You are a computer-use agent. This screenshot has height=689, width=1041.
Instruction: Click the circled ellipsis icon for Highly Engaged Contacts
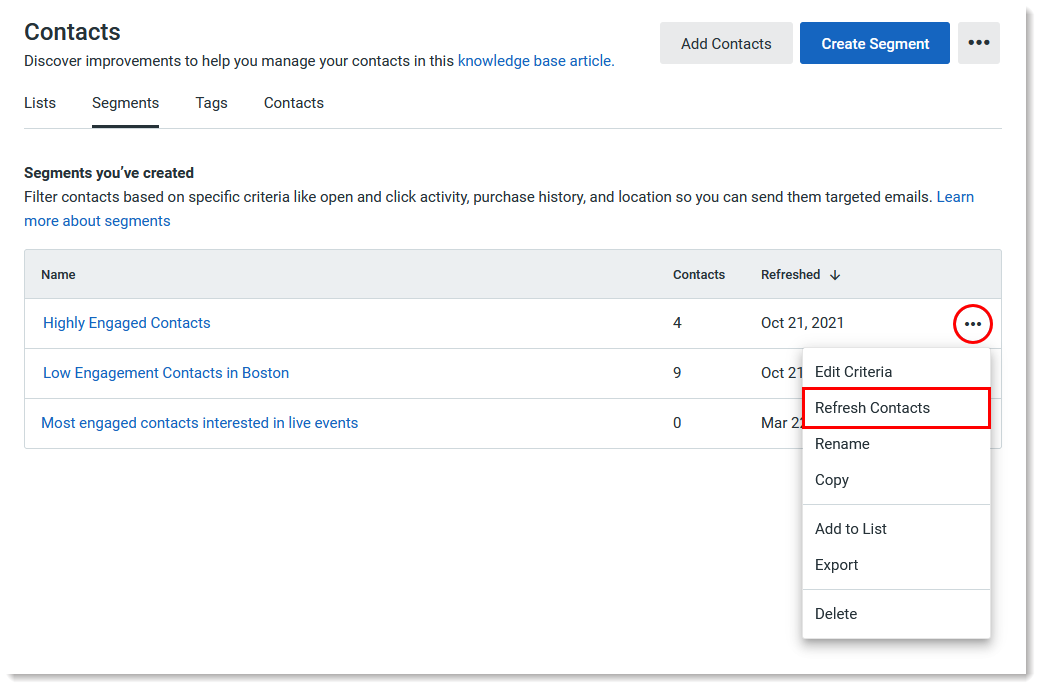pyautogui.click(x=972, y=323)
